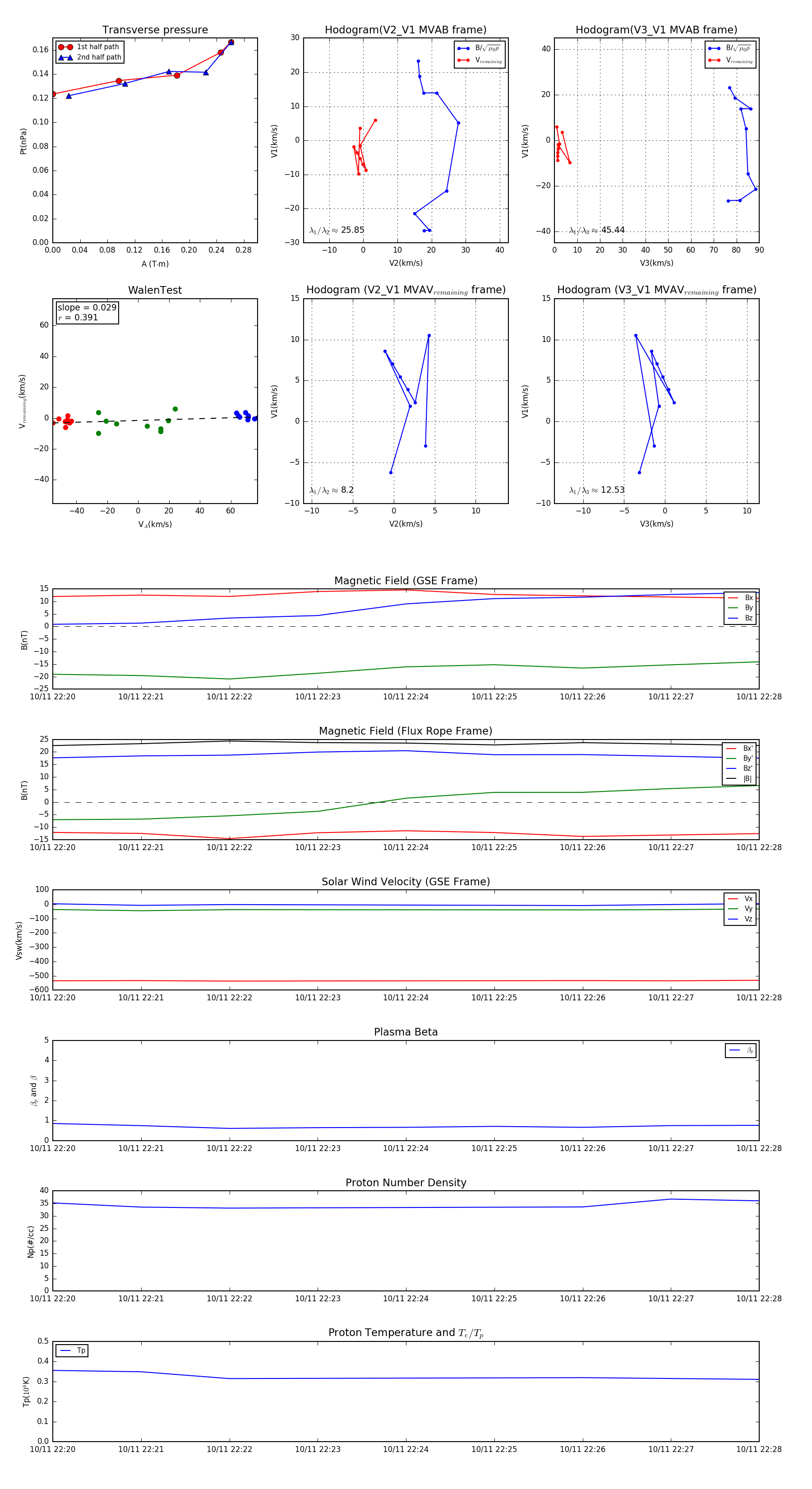
Task: Click "10/11 22:22" tick under Proton Number Density plot
Action: click(x=230, y=1299)
